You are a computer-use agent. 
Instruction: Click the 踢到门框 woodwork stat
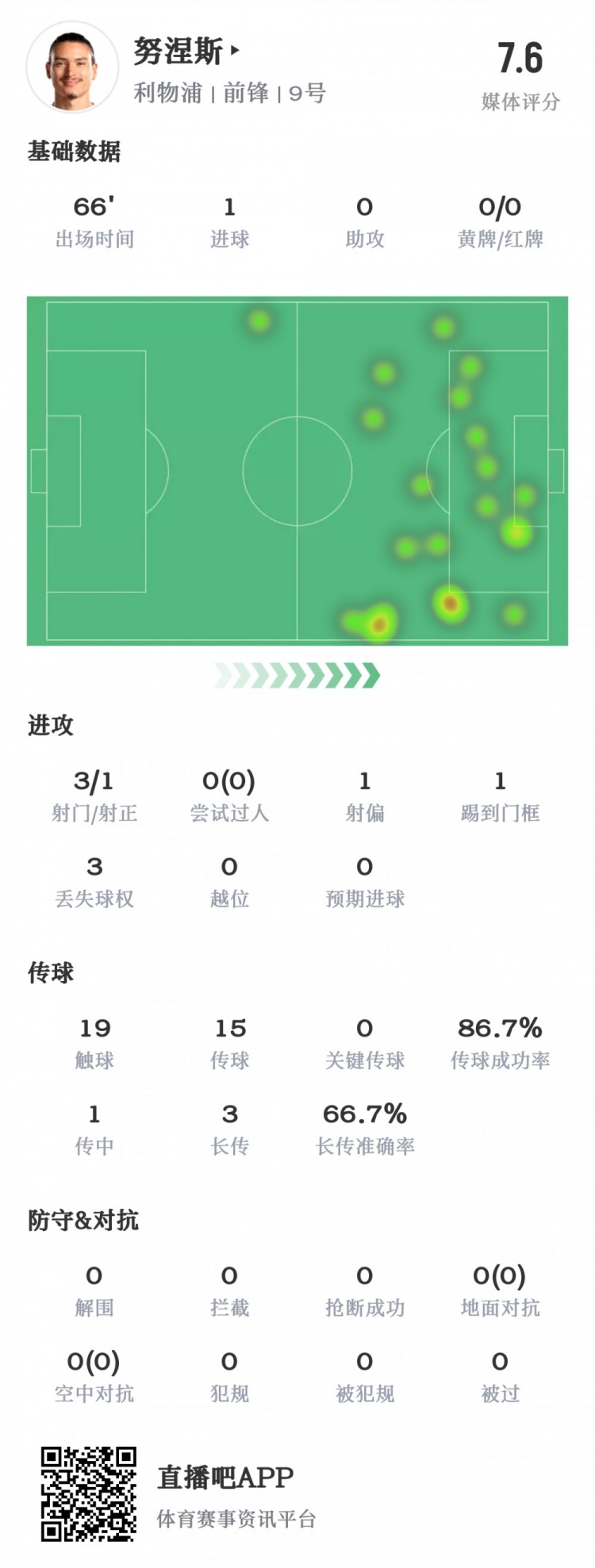500,796
